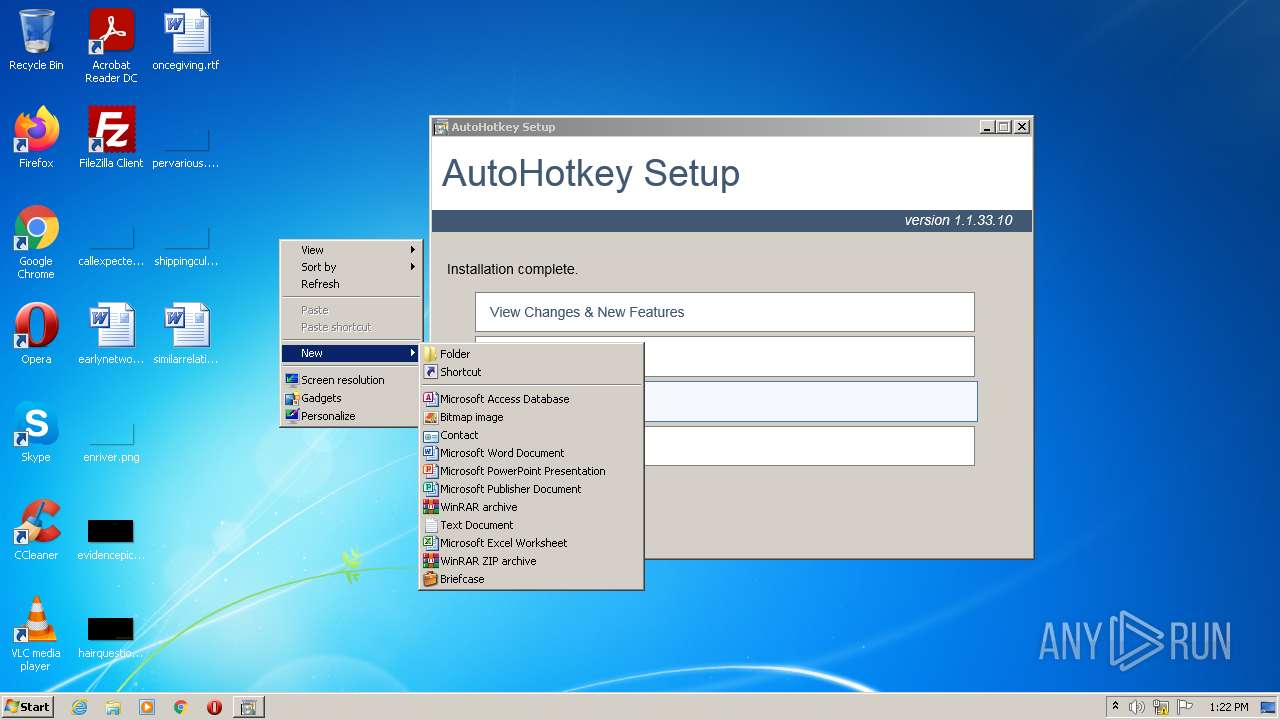Screen dimensions: 1280x720
Task: Click the network tray icon
Action: (1161, 707)
